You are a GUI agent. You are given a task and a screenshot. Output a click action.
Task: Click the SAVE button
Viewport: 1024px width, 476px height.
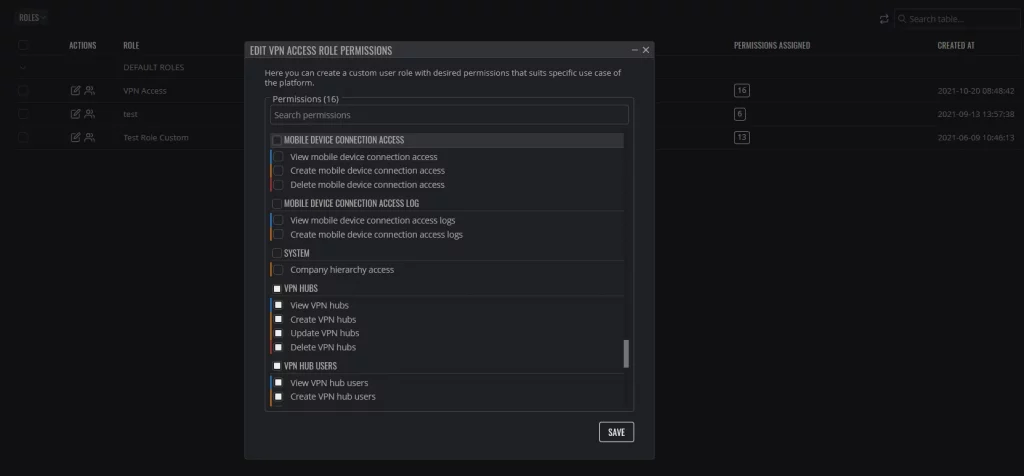(x=616, y=432)
